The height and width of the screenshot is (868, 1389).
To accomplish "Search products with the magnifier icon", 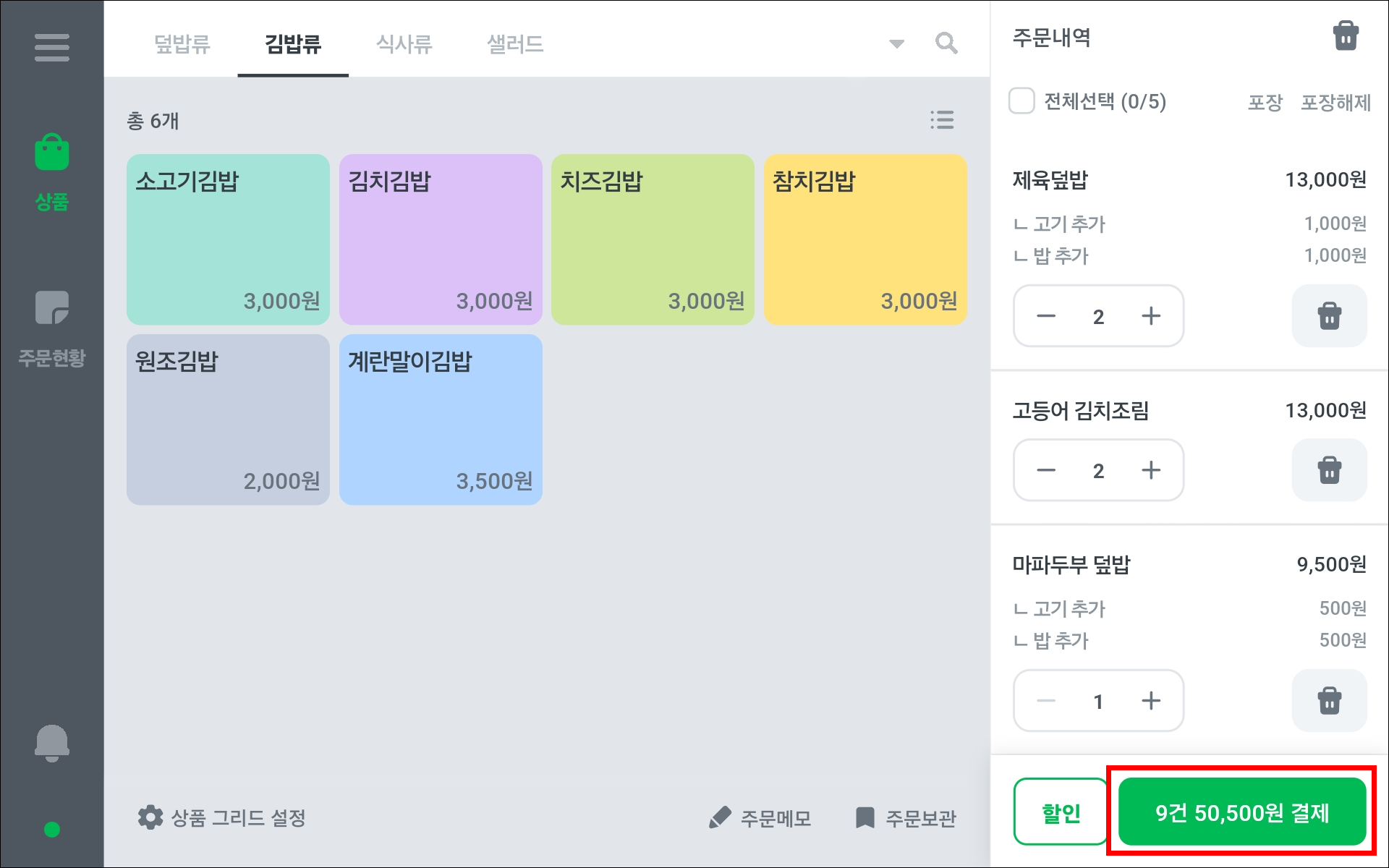I will coord(946,43).
